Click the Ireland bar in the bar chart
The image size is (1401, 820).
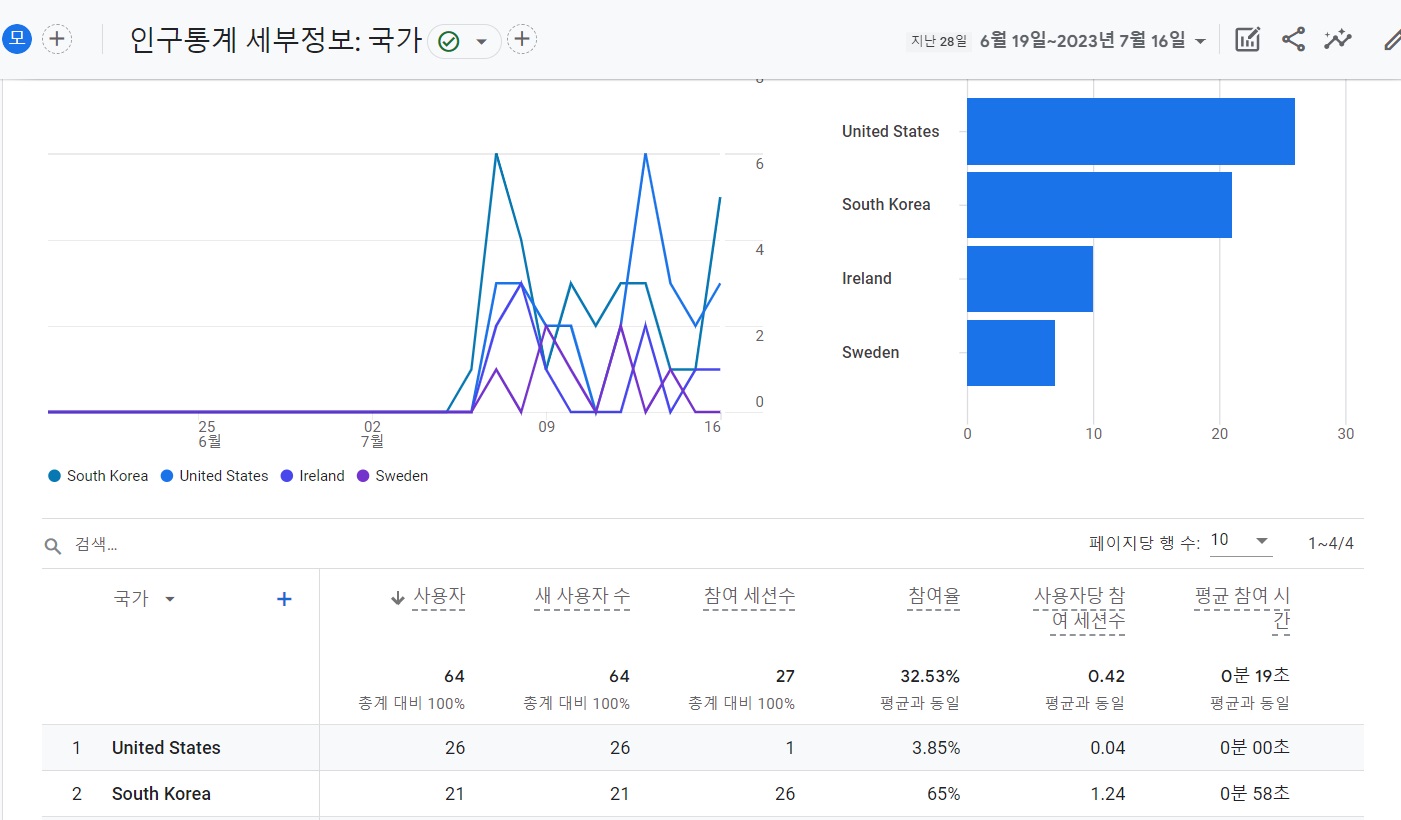1030,279
